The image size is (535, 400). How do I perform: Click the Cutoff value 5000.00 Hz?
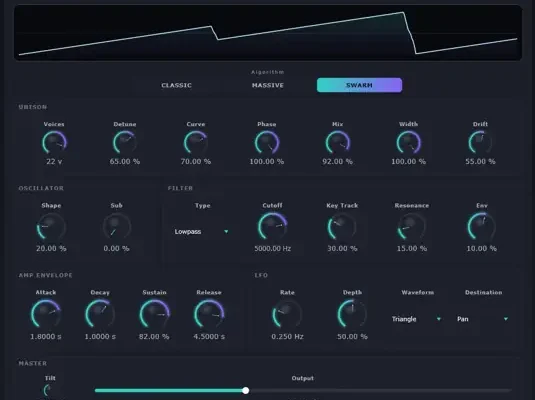[272, 248]
